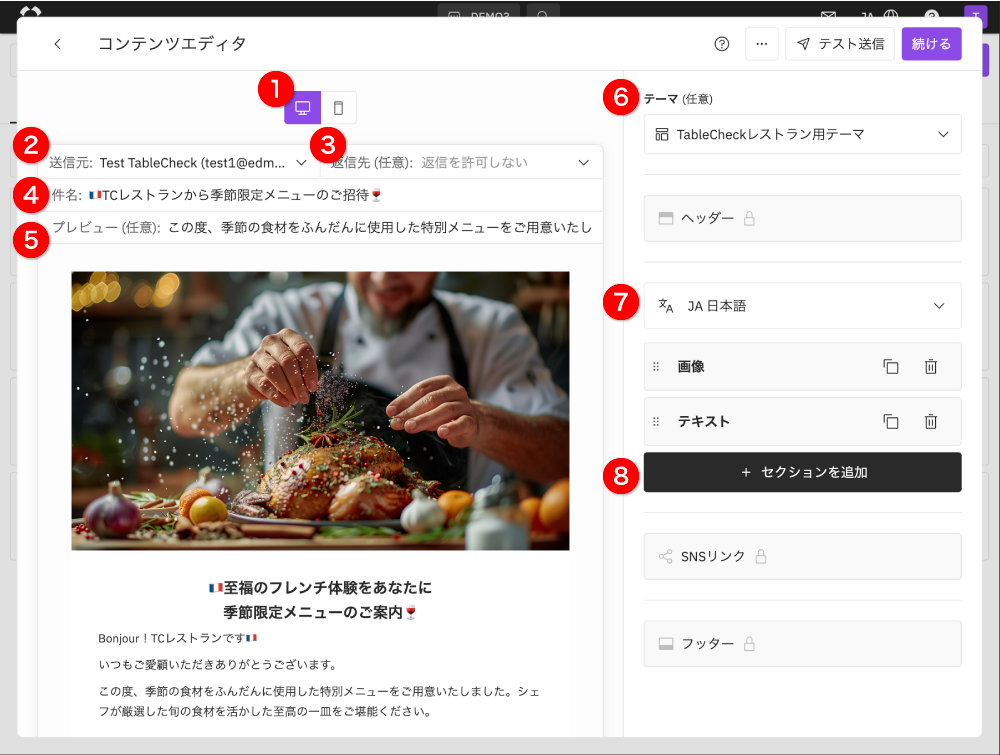This screenshot has height=755, width=1000.
Task: Click the chevron on the language selector
Action: click(x=939, y=306)
